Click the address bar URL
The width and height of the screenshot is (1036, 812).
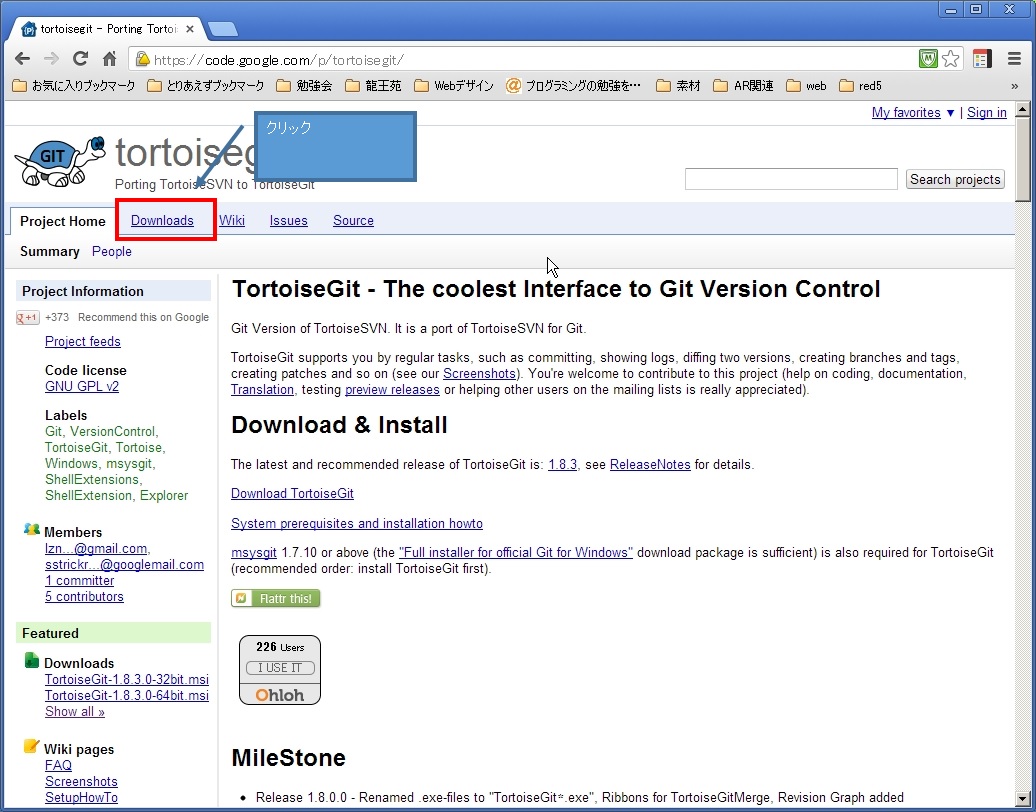pos(279,60)
